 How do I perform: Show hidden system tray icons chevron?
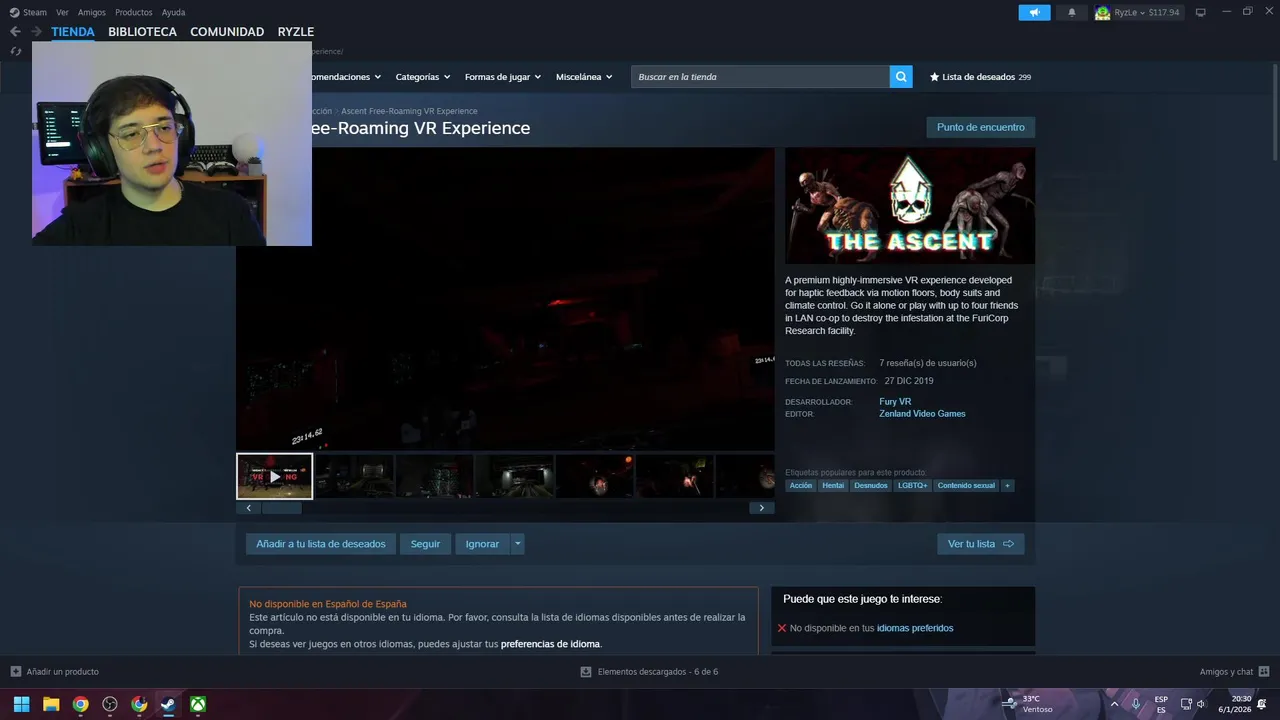(x=1114, y=704)
